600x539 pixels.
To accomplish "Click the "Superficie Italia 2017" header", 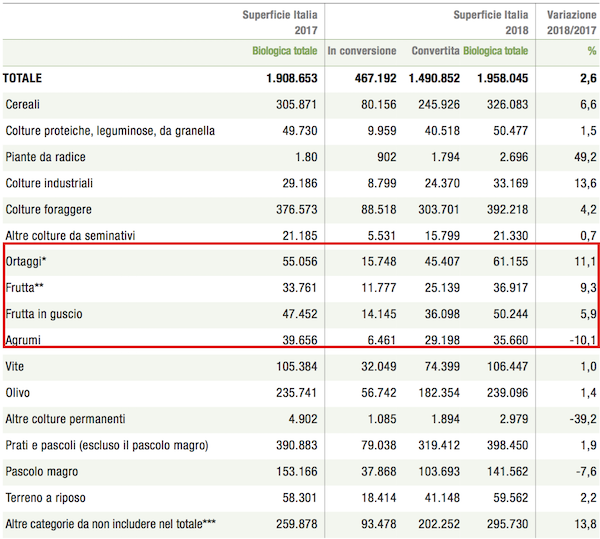I will (279, 22).
